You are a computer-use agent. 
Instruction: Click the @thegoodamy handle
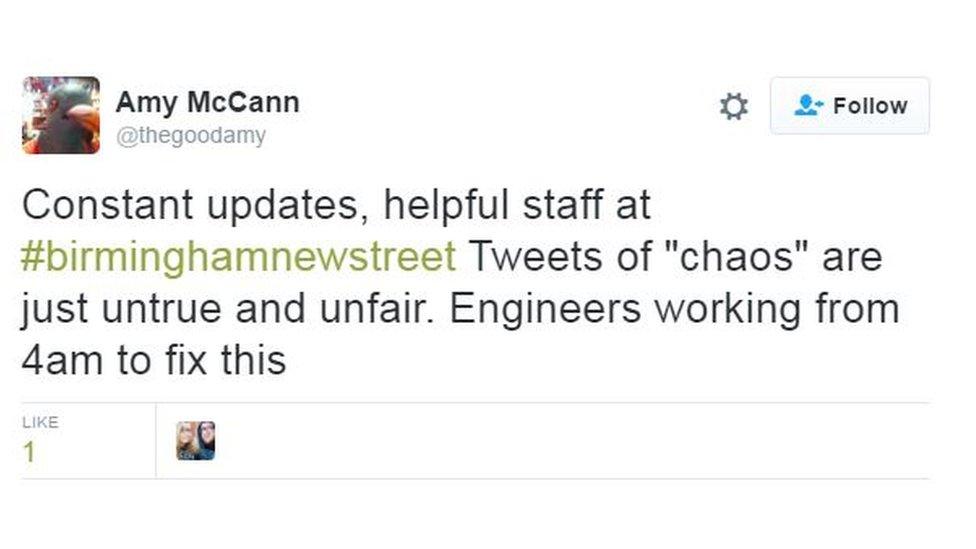pos(191,136)
